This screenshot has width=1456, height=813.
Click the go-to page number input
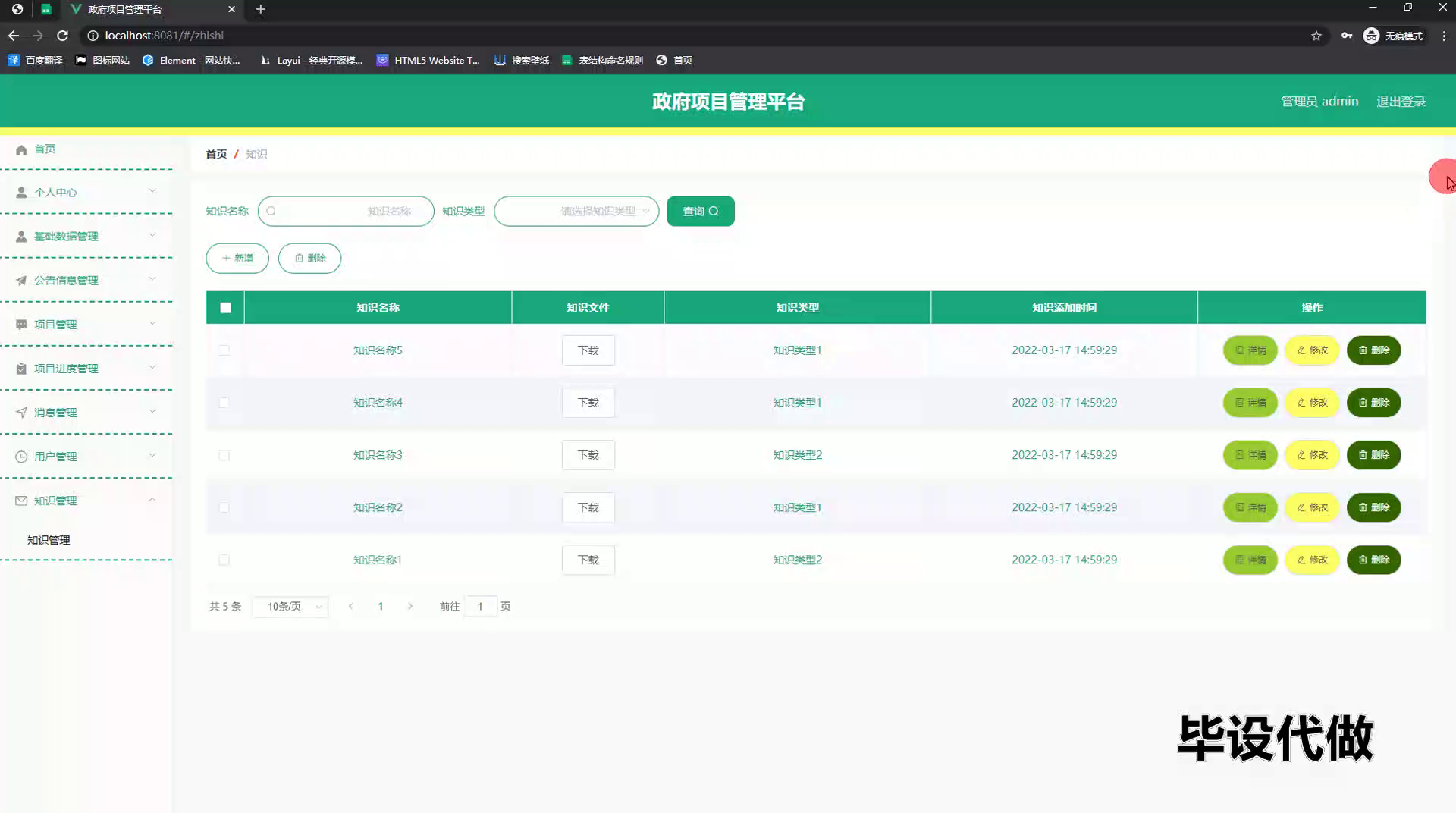coord(480,607)
